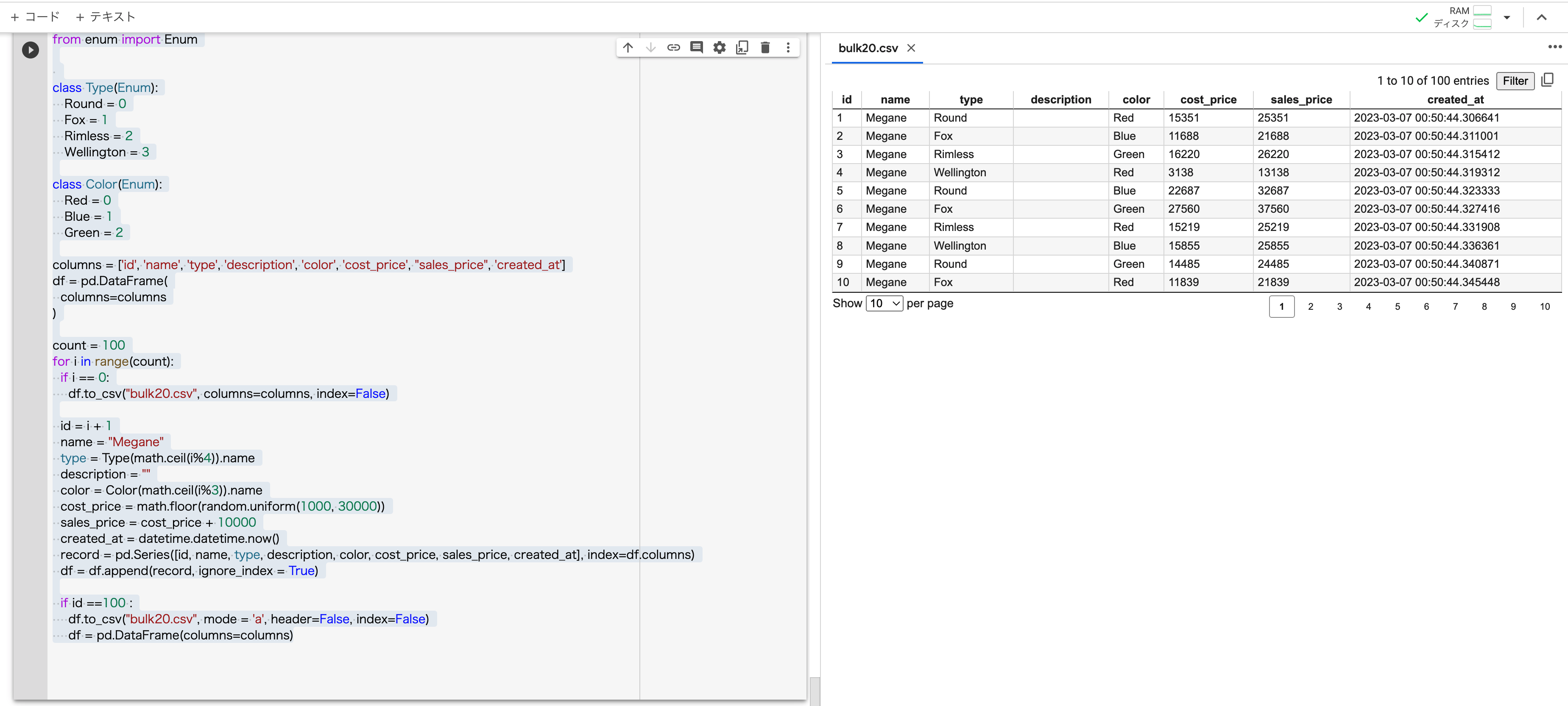
Task: Run the code cell with play button
Action: [x=31, y=50]
